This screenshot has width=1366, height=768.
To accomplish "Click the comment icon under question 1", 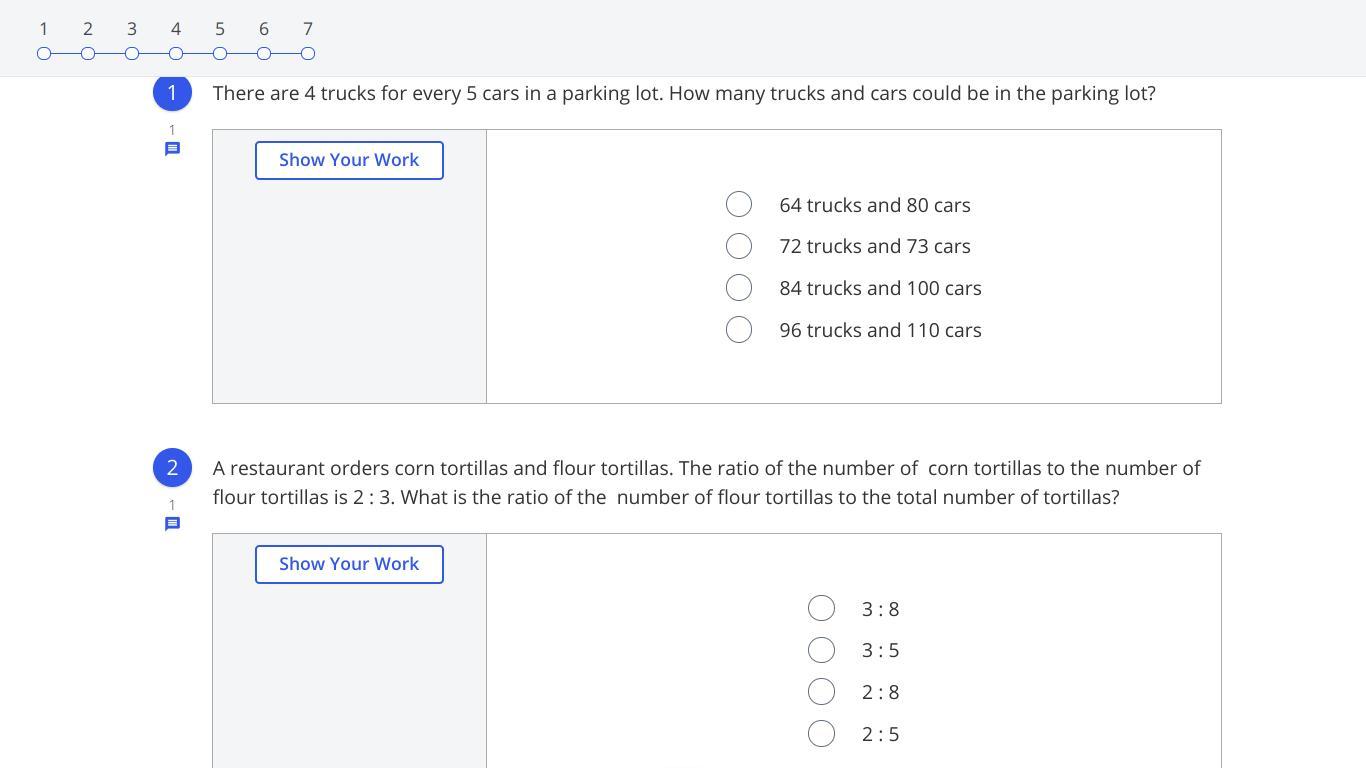I will tap(172, 149).
